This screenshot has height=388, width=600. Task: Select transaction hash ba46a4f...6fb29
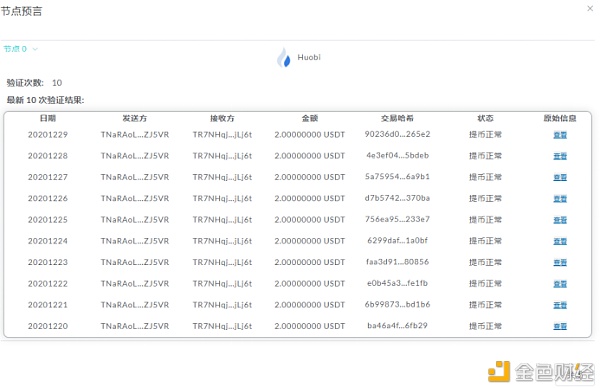397,326
